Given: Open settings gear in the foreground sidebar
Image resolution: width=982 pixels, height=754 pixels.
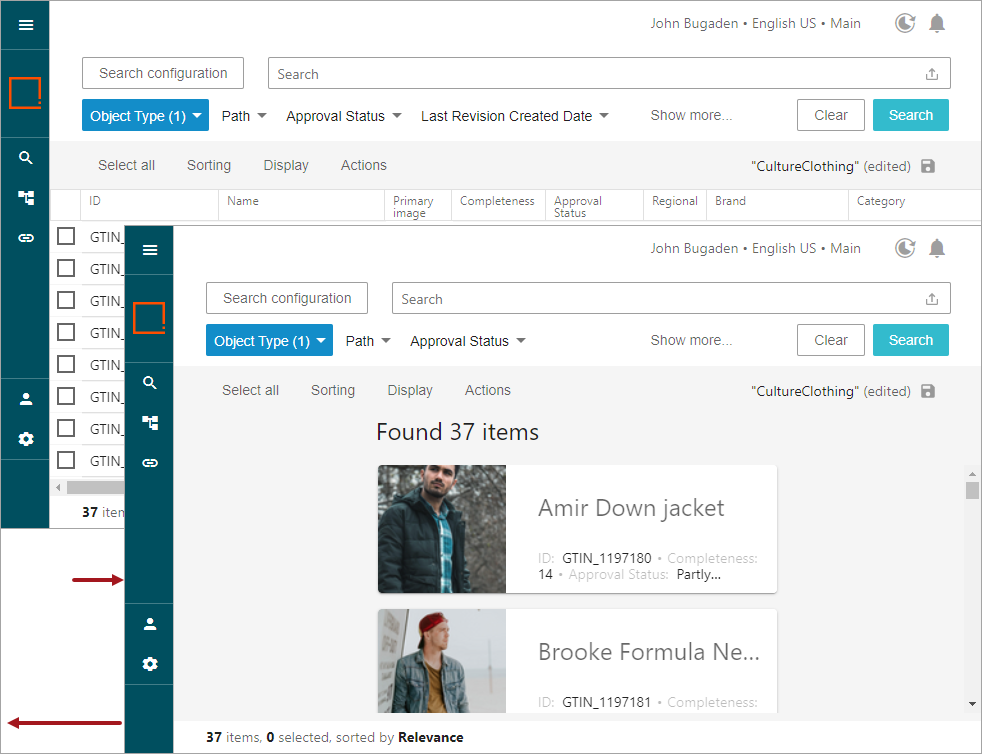Looking at the screenshot, I should (x=150, y=664).
